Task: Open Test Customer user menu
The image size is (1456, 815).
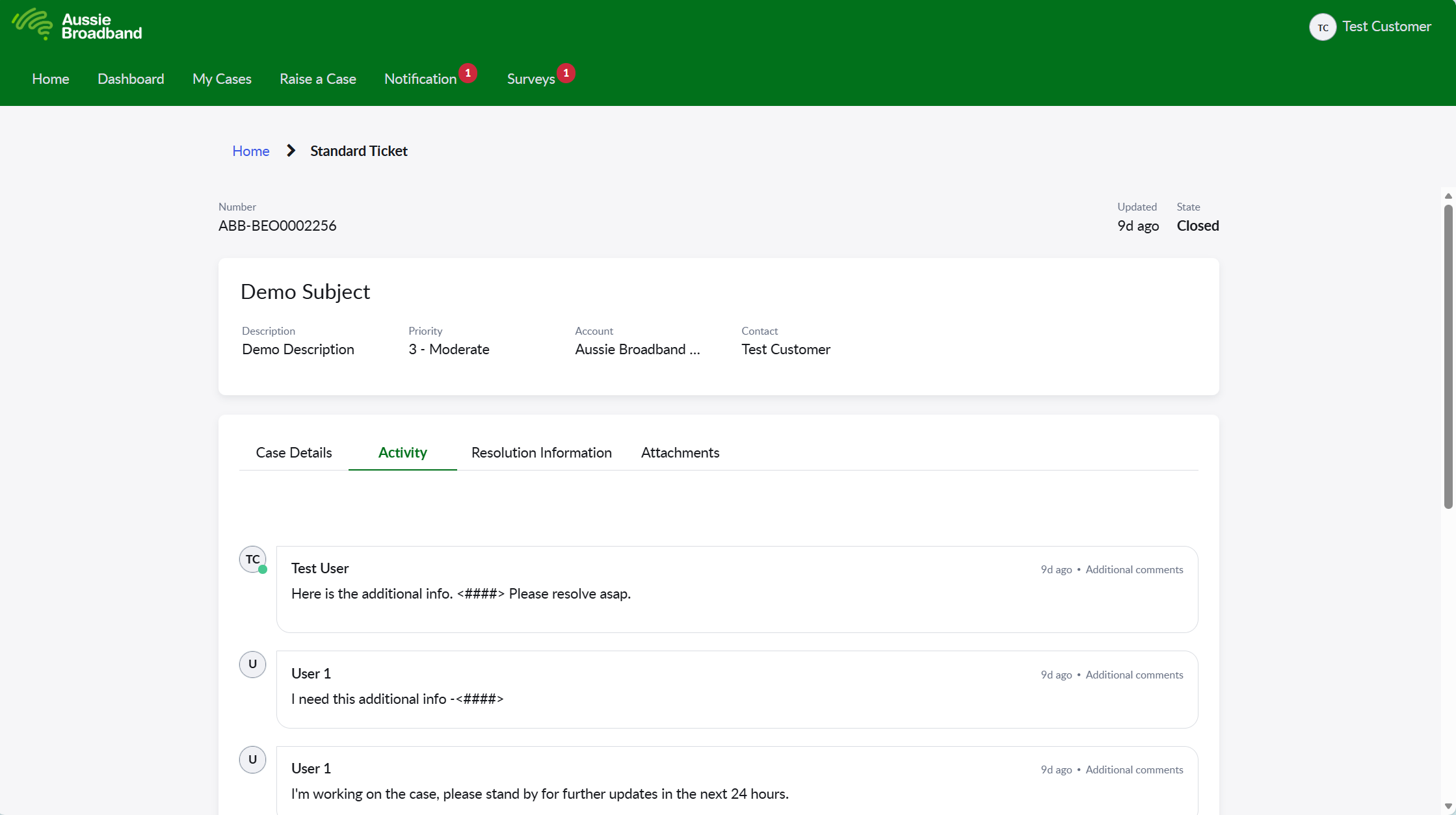Action: [1386, 27]
